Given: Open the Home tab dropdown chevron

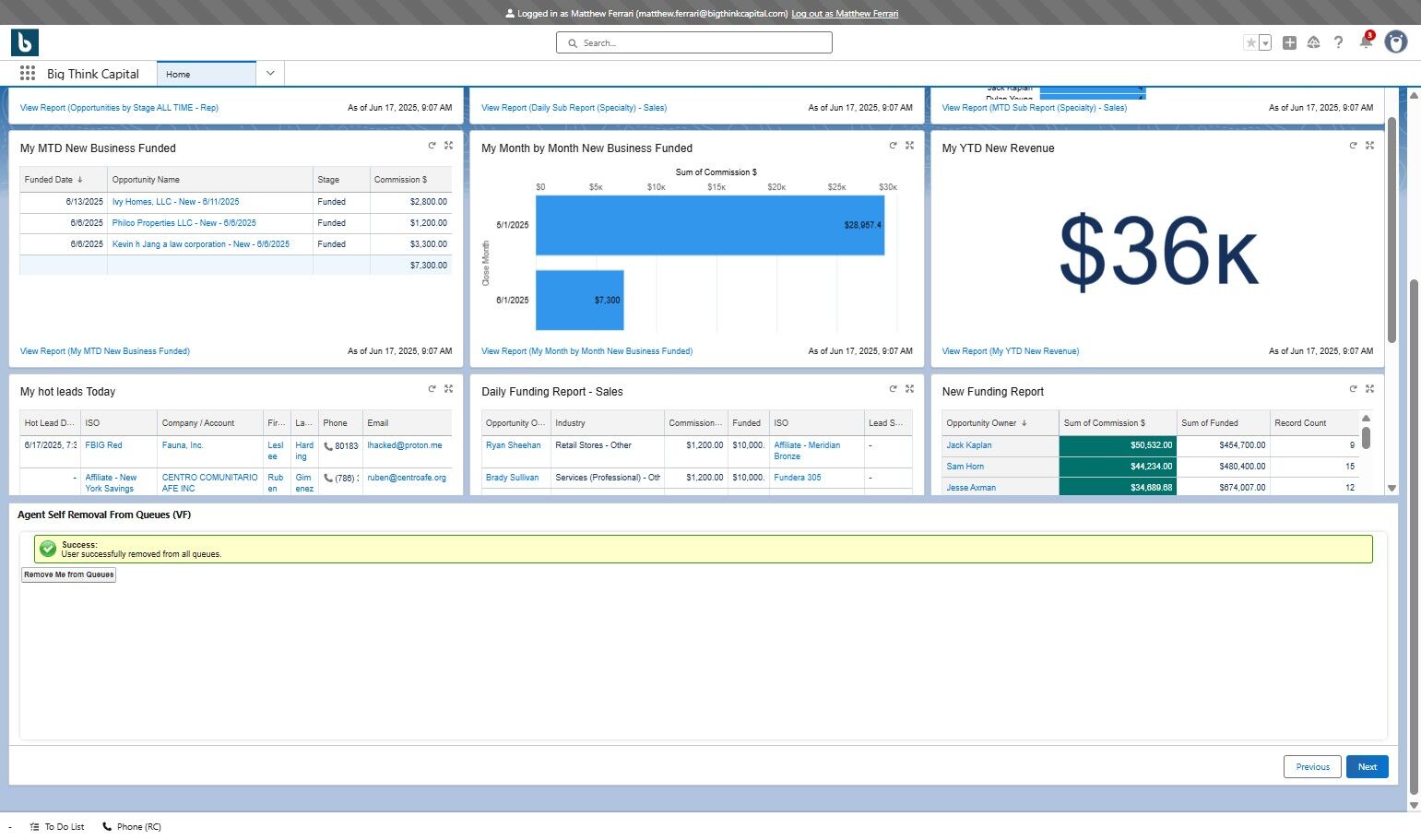Looking at the screenshot, I should (x=270, y=74).
